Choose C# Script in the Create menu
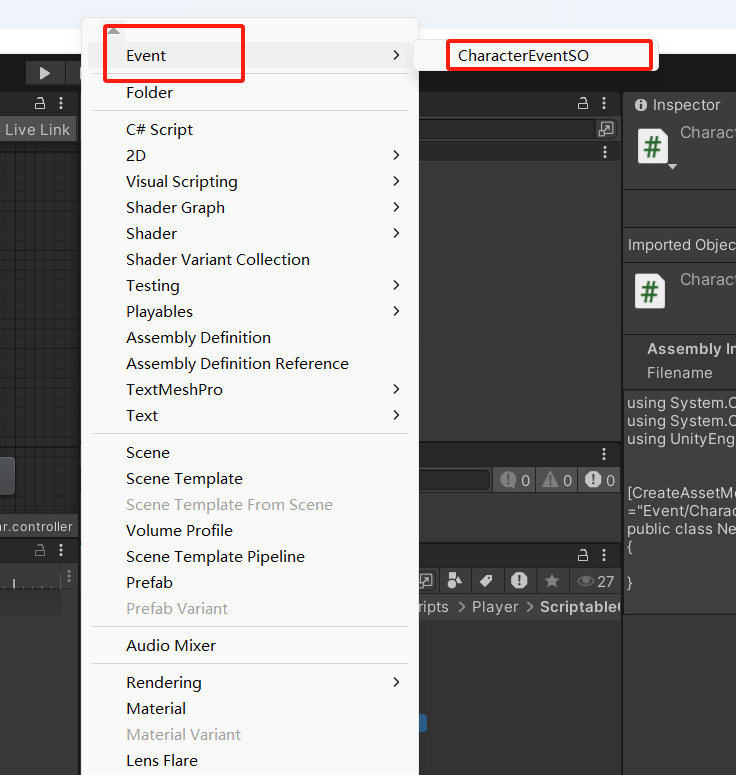The width and height of the screenshot is (736, 775). click(249, 129)
